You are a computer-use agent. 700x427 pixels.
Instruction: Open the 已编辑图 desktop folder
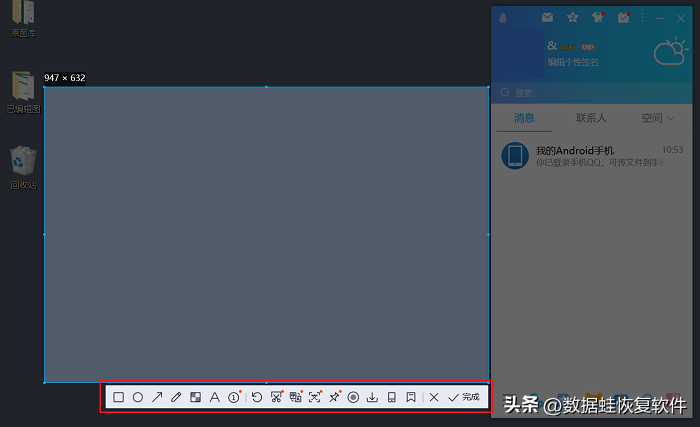23,92
